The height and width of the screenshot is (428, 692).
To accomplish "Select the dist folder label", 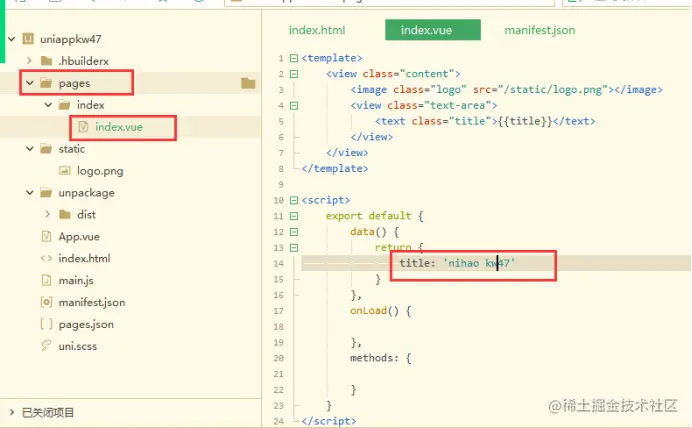I will click(86, 215).
